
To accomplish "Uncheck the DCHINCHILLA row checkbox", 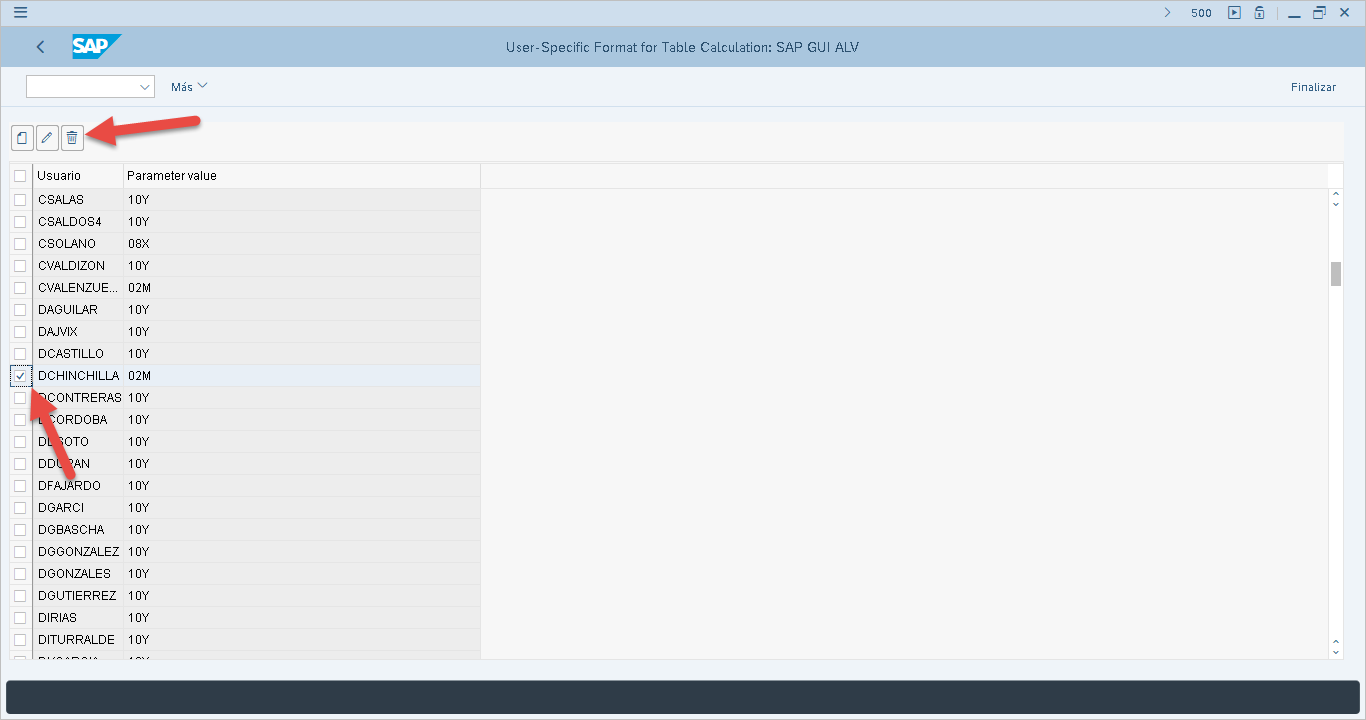I will tap(20, 375).
